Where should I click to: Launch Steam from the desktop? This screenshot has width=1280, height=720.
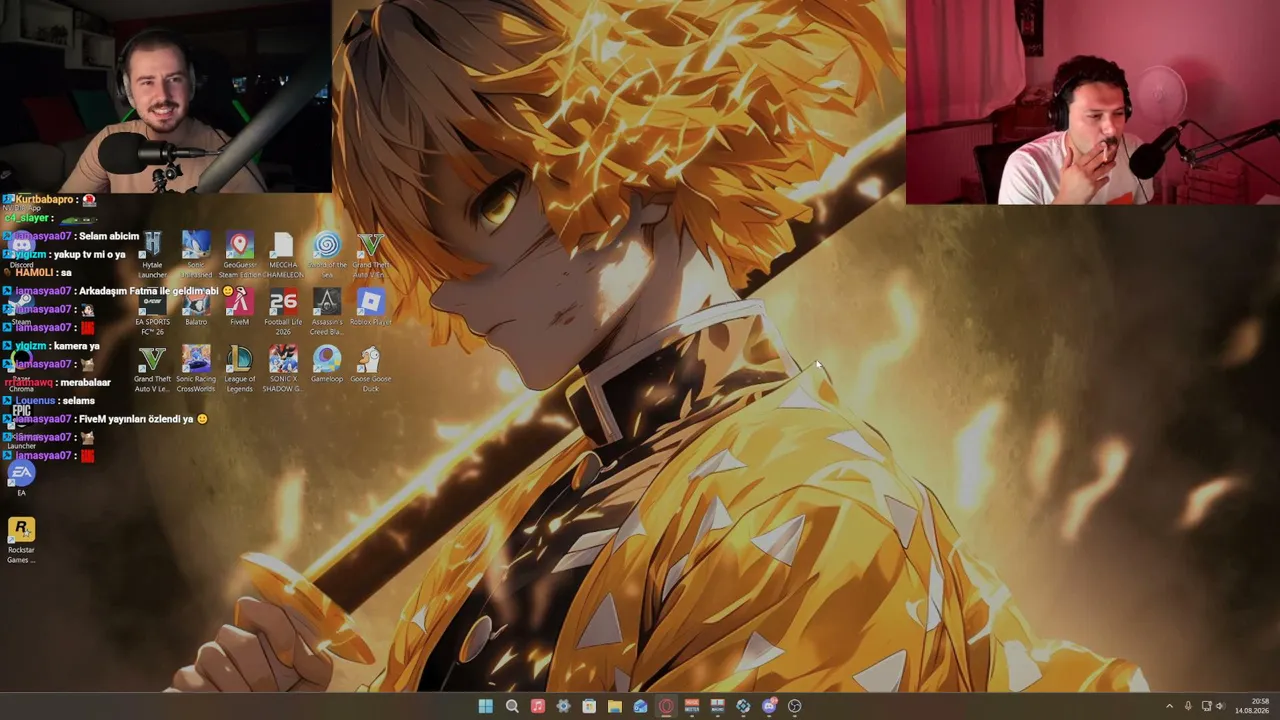[21, 305]
